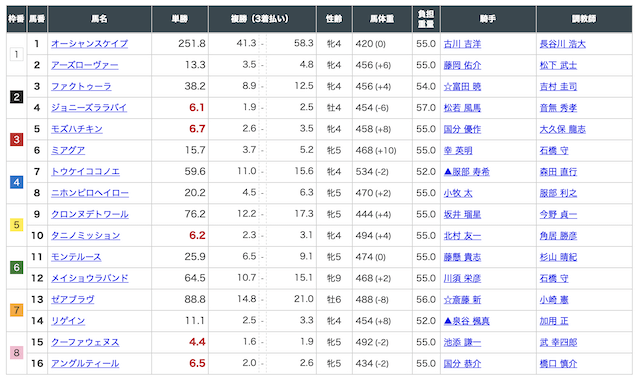Click the orange frame 7 badge
The height and width of the screenshot is (381, 640).
tap(16, 310)
